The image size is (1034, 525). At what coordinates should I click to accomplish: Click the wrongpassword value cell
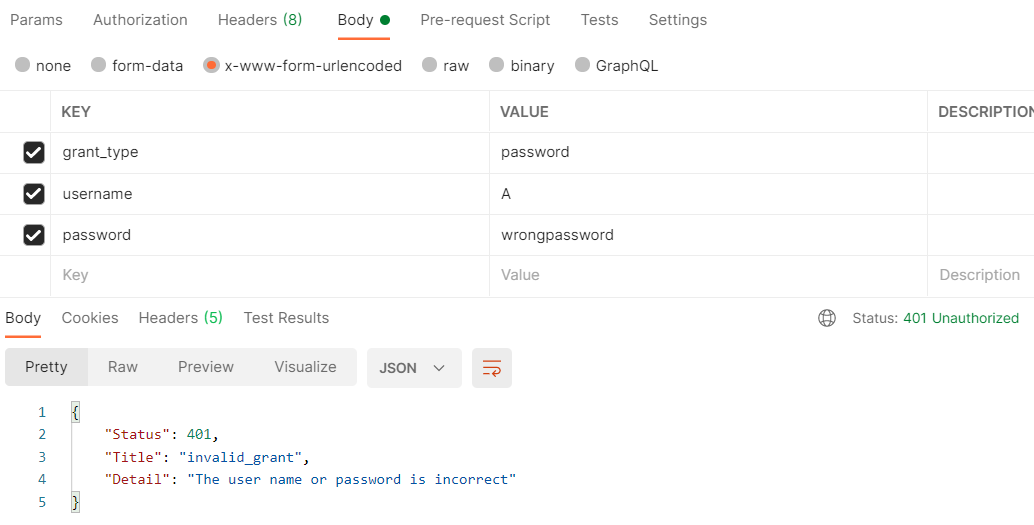click(x=557, y=235)
